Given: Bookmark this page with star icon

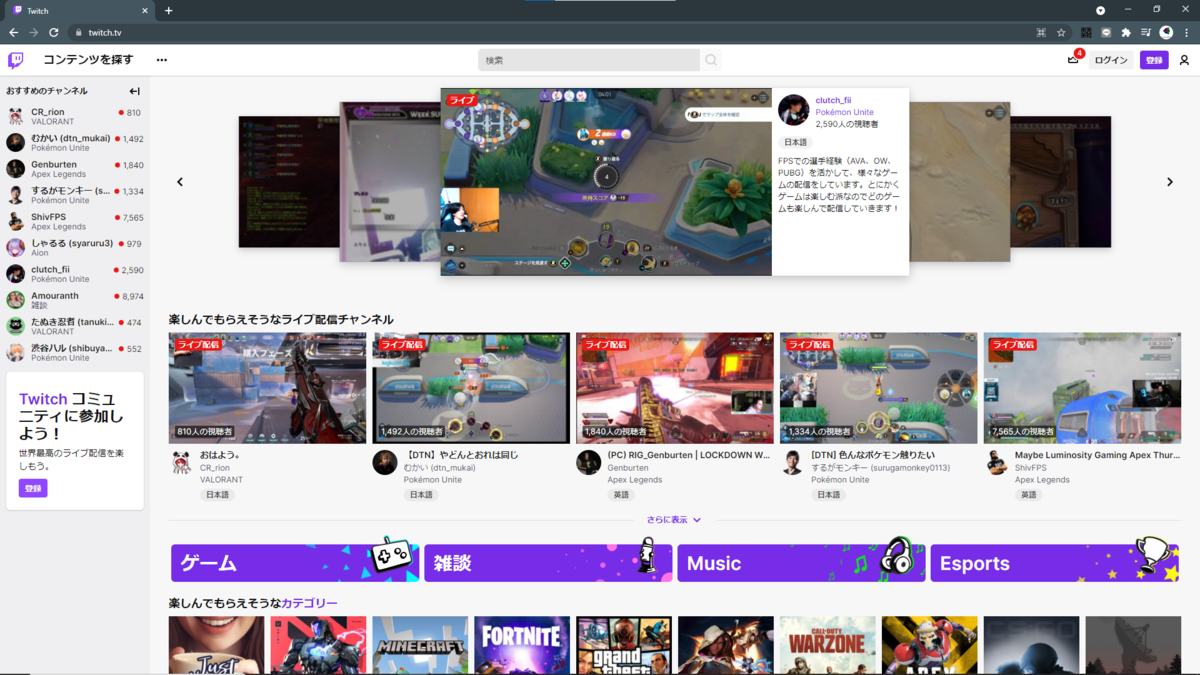Looking at the screenshot, I should pos(1061,32).
